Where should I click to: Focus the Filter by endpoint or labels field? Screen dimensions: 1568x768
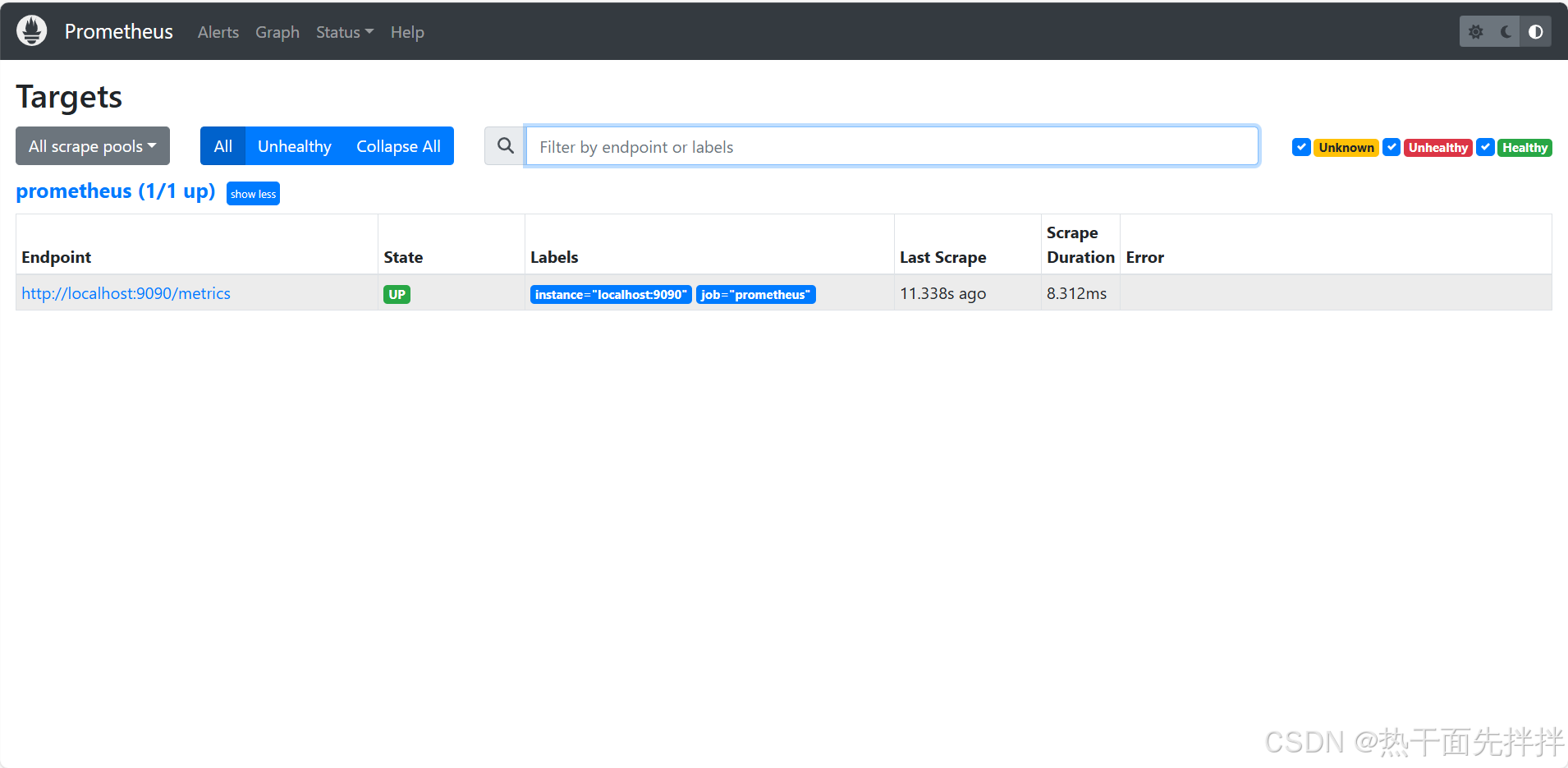coord(892,146)
